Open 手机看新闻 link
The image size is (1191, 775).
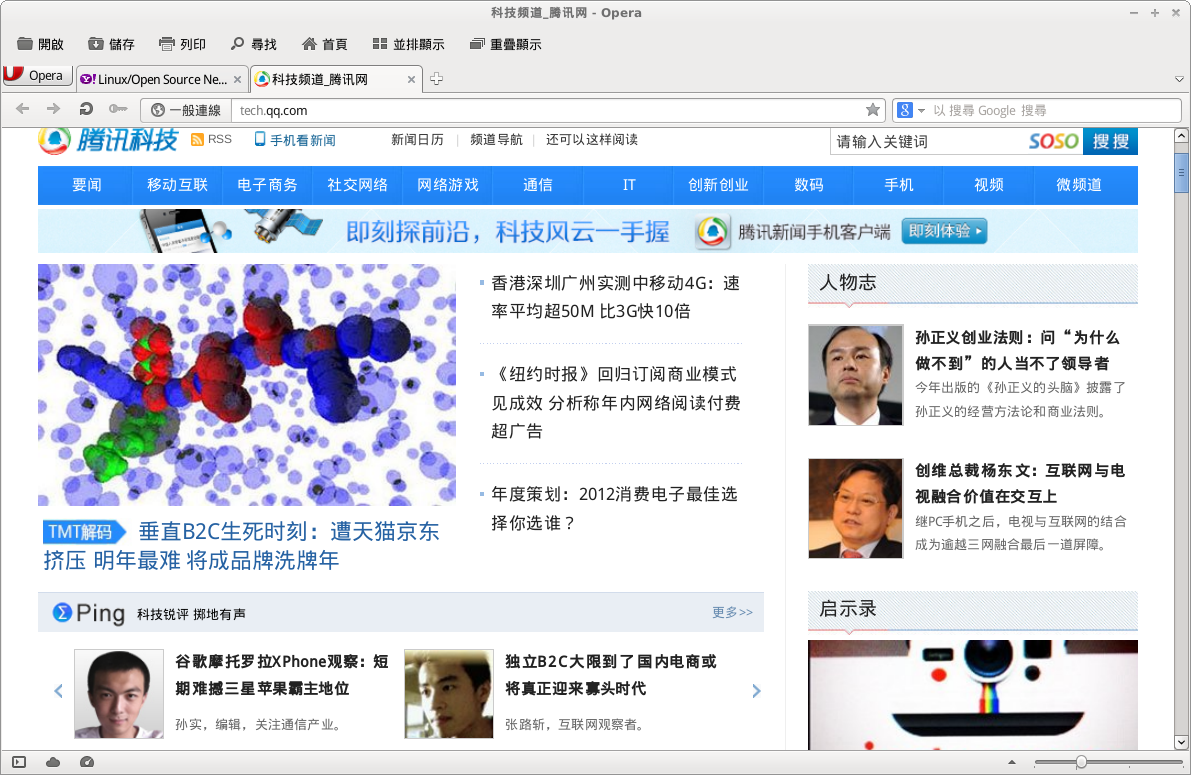pyautogui.click(x=295, y=140)
